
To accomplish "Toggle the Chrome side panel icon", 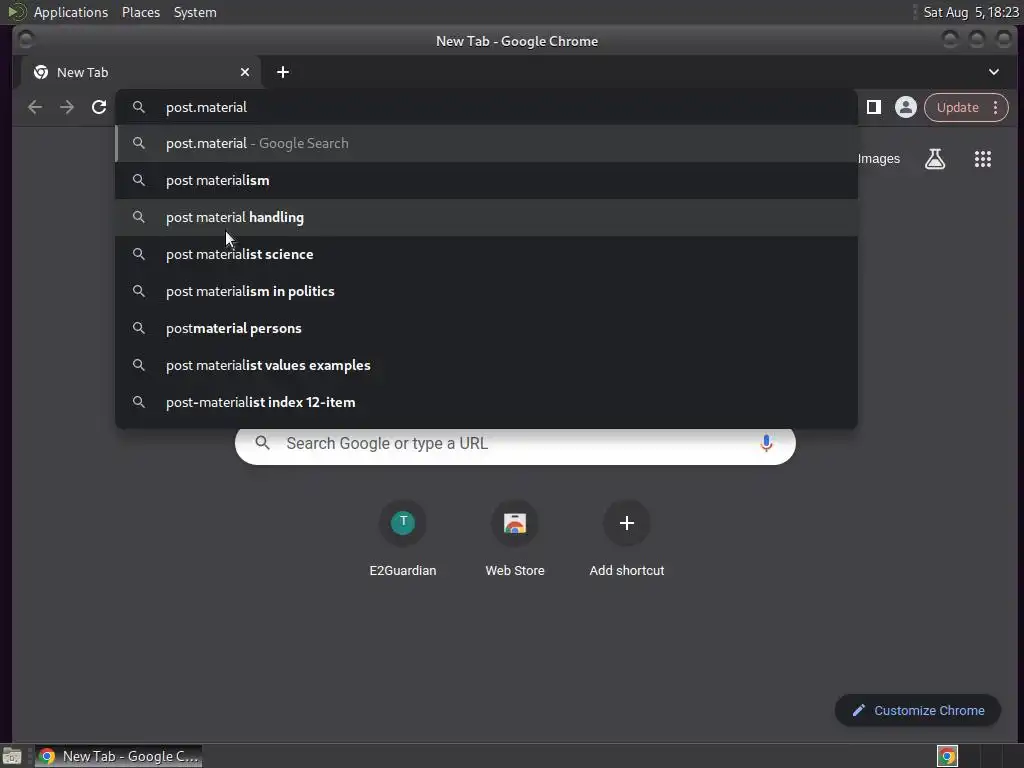I will pos(874,107).
